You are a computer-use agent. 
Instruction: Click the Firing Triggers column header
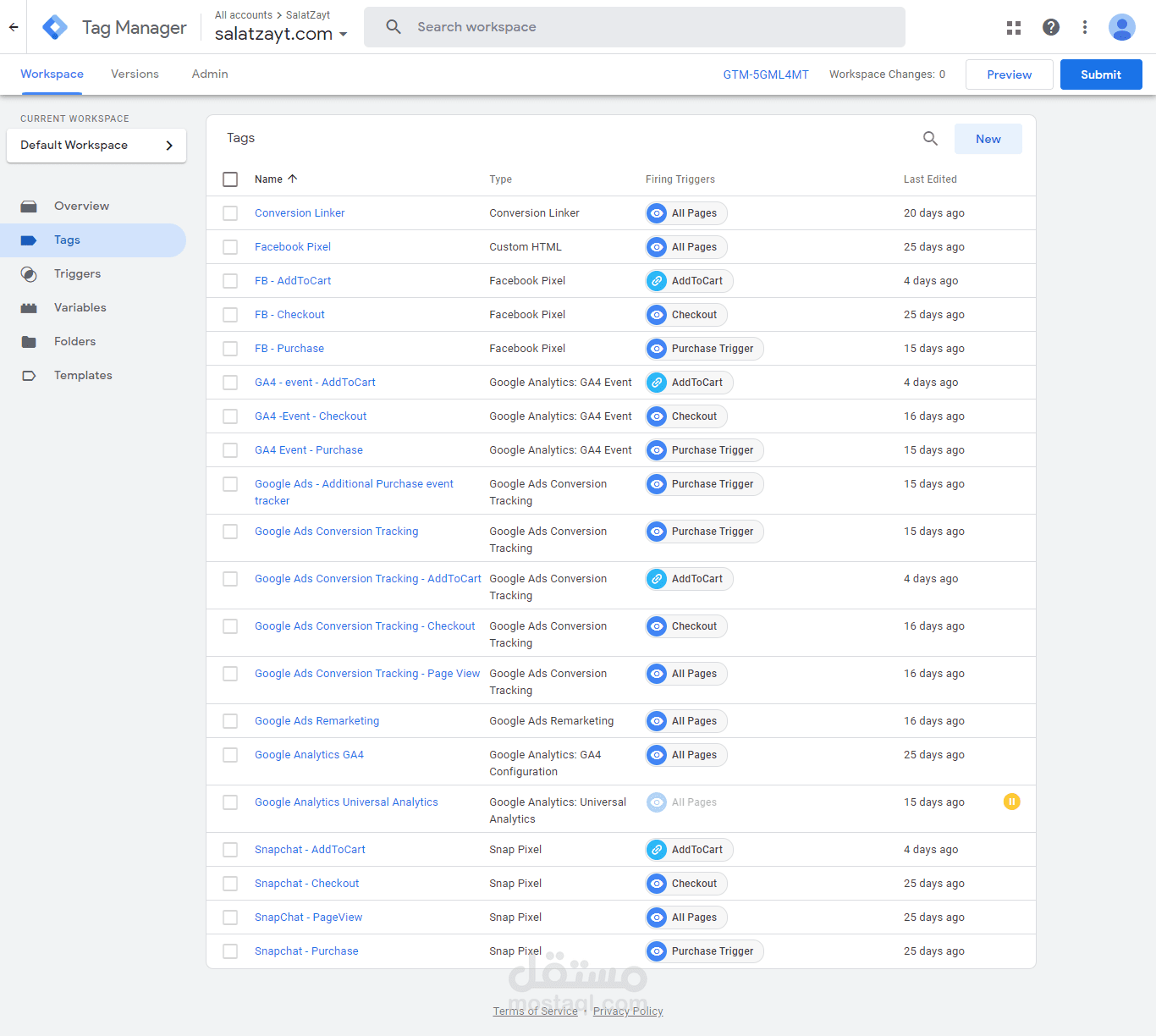click(680, 179)
